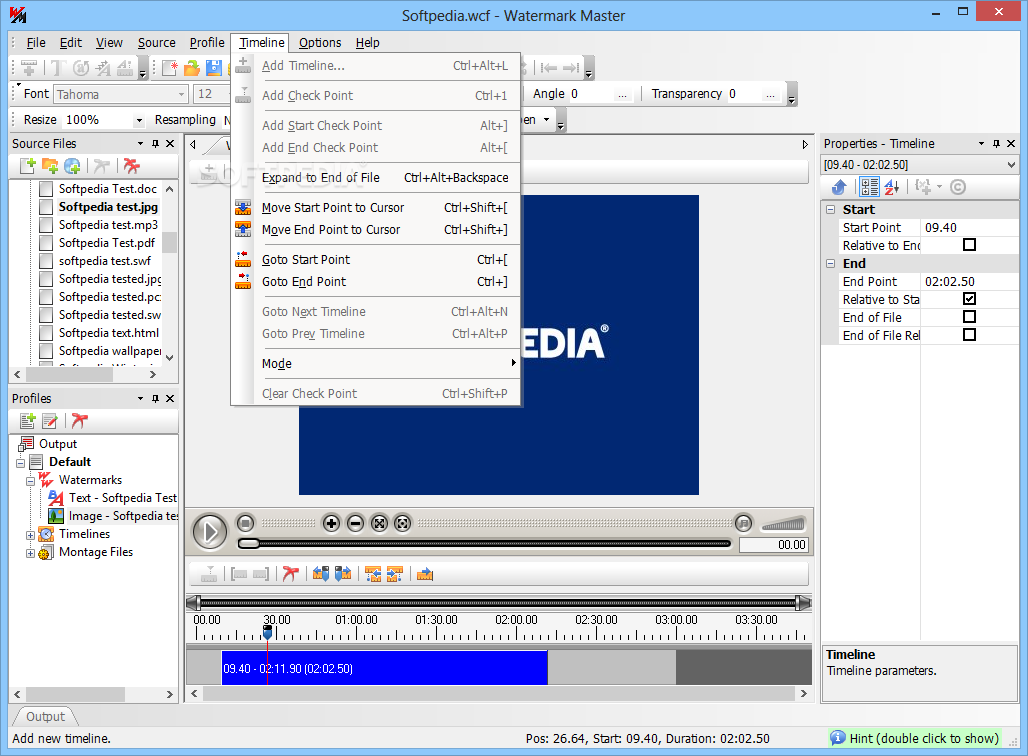Click red Remove all icon in Source Files
Image resolution: width=1028 pixels, height=756 pixels.
(x=132, y=166)
